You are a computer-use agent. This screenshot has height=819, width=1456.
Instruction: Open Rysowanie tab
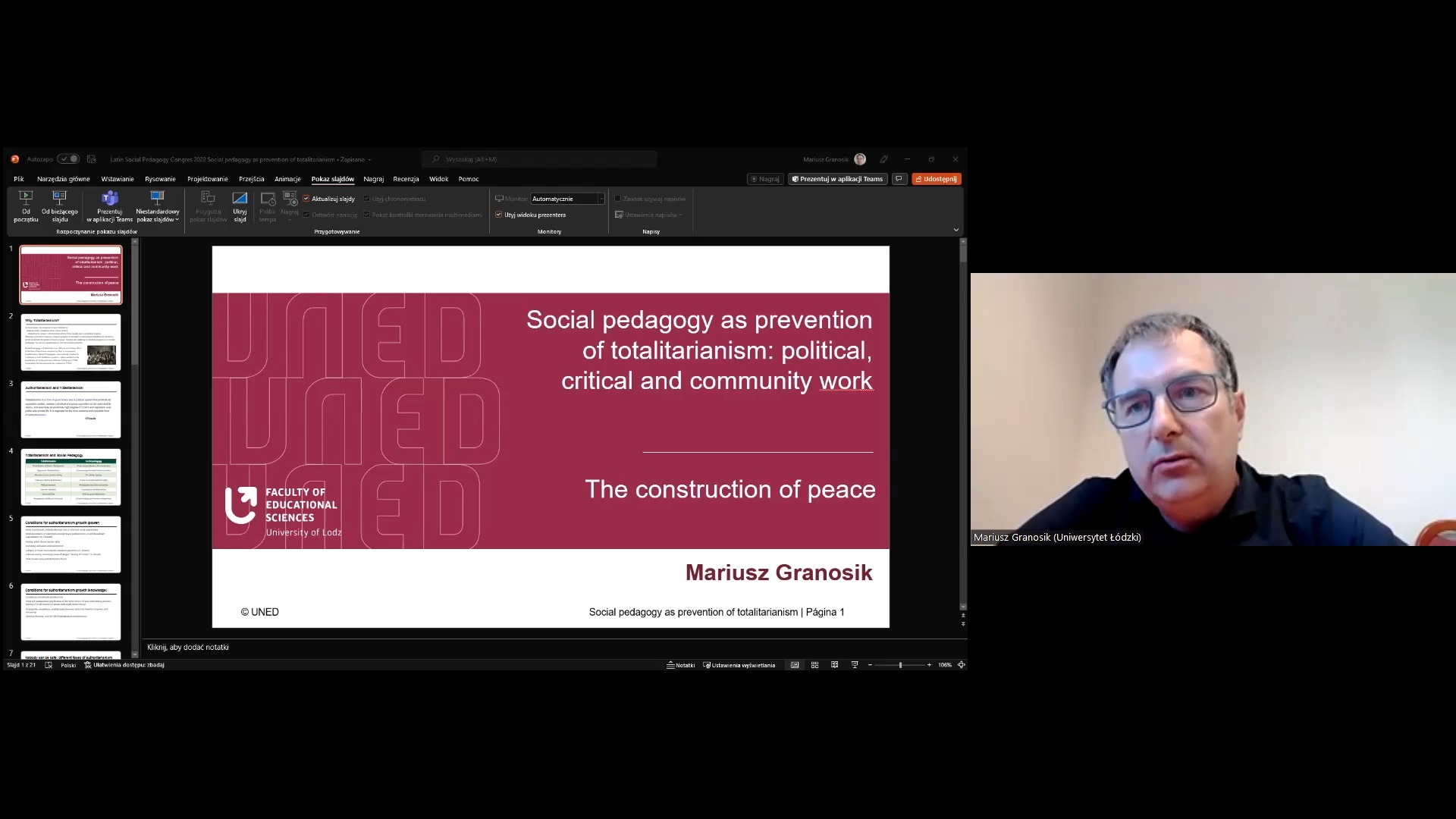(160, 179)
